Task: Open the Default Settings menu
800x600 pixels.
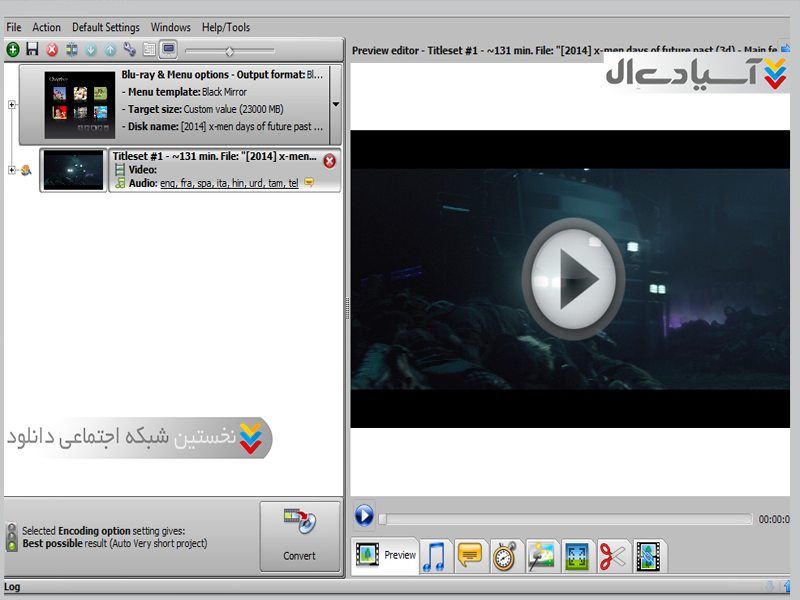Action: [x=106, y=27]
